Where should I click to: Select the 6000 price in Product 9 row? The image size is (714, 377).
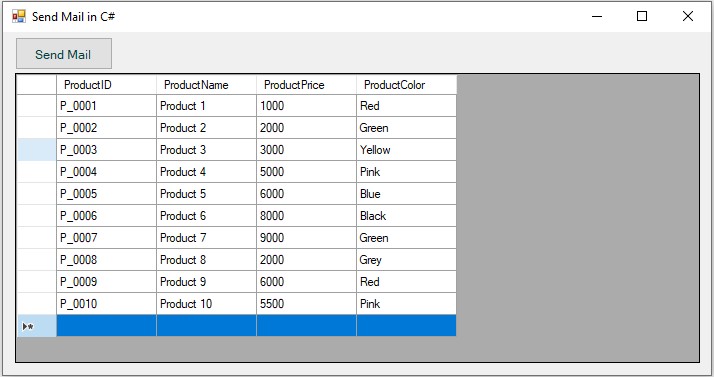(x=307, y=282)
